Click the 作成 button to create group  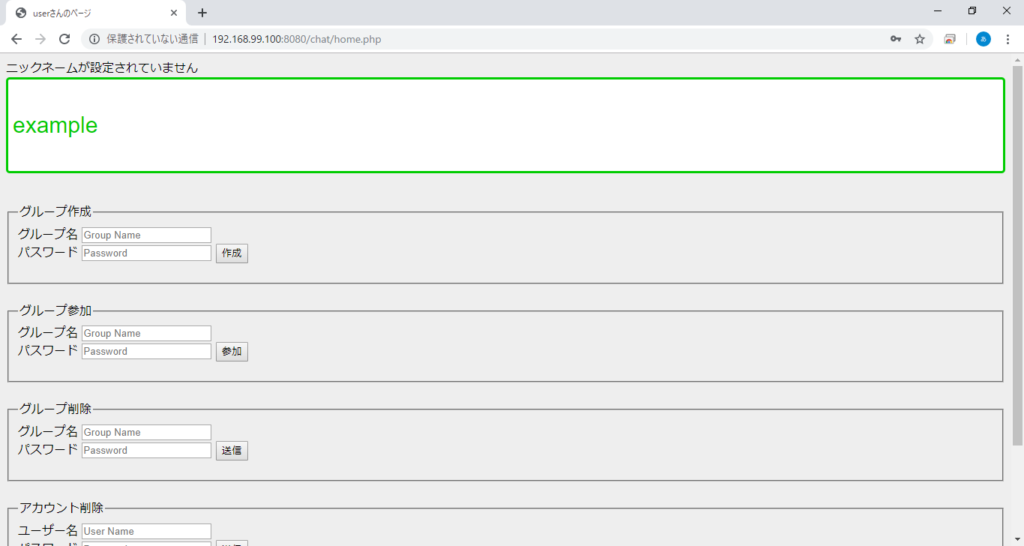[x=232, y=253]
